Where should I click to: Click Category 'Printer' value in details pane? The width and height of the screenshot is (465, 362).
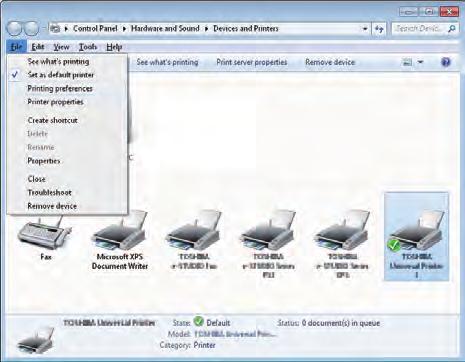pos(204,345)
